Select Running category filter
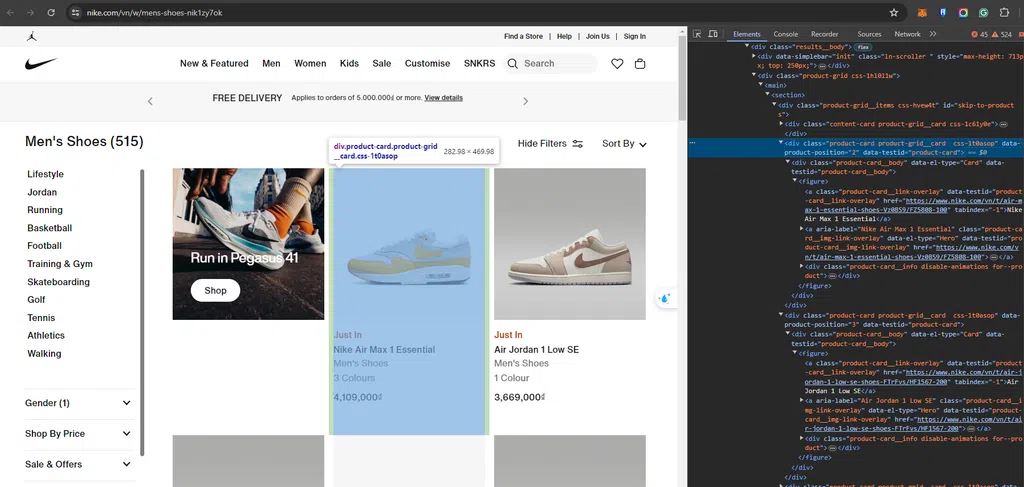1024x487 pixels. coord(45,210)
